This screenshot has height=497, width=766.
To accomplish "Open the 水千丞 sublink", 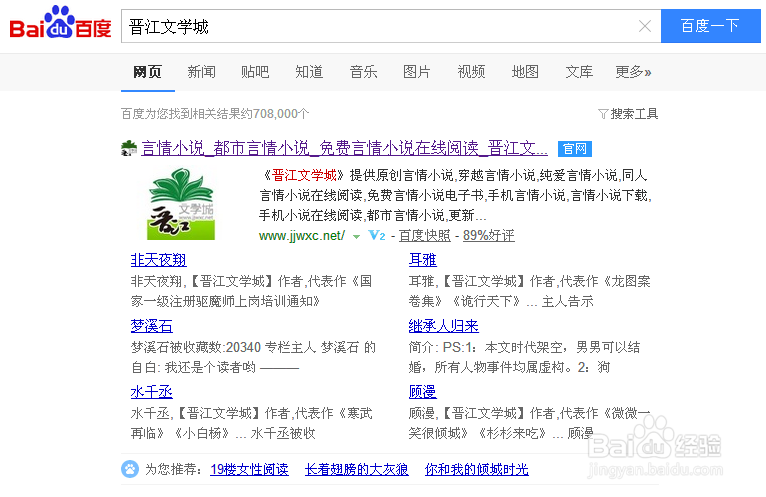I will (x=151, y=392).
